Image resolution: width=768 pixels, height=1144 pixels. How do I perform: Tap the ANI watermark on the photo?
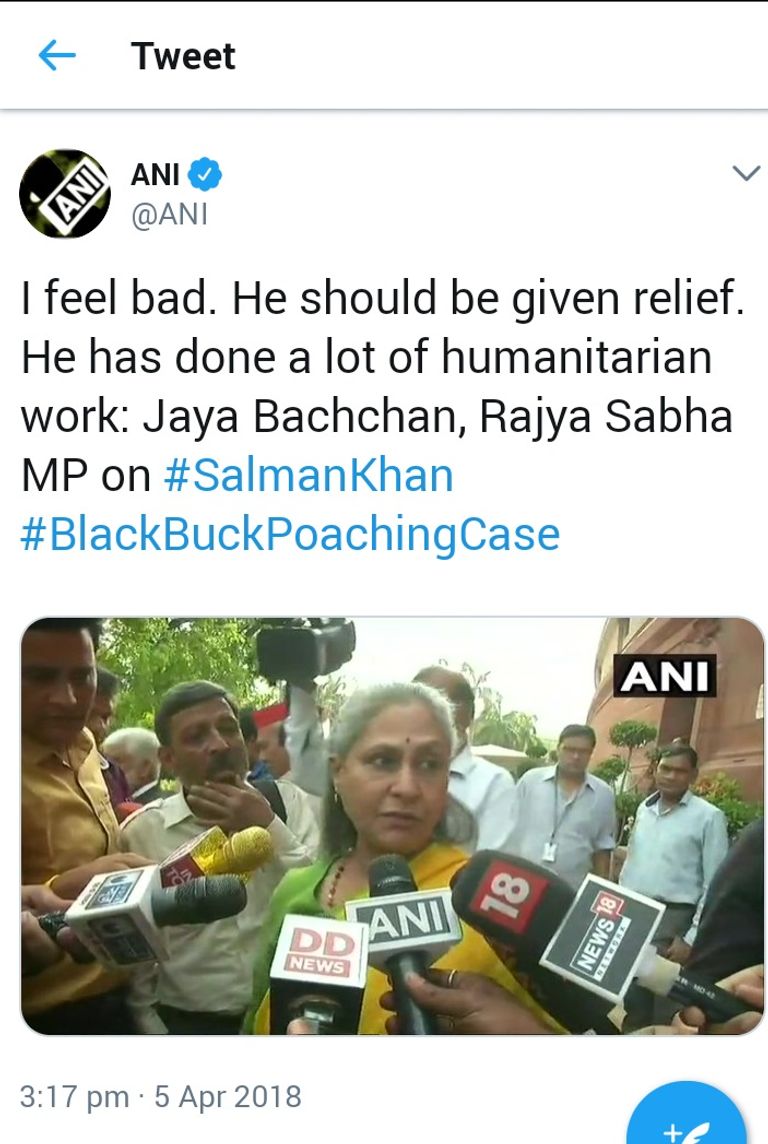664,676
